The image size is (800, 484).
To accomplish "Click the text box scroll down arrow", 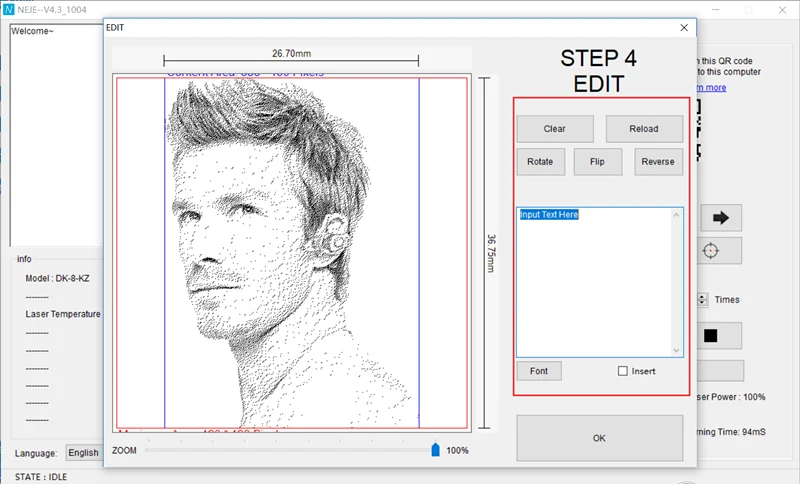I will pos(676,350).
